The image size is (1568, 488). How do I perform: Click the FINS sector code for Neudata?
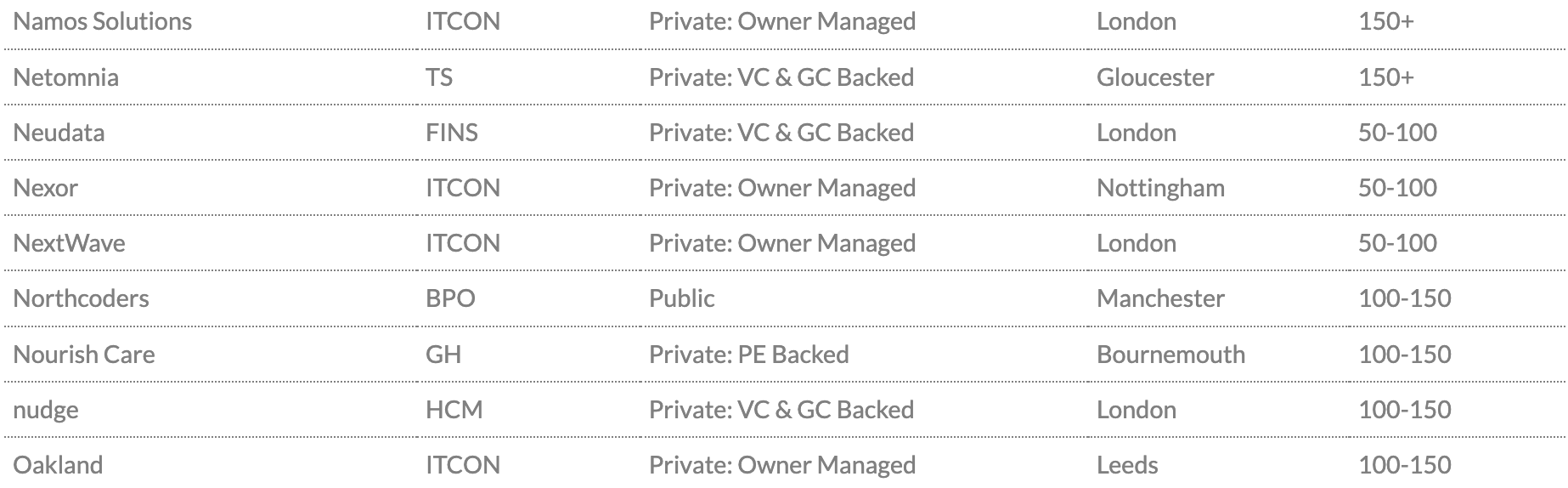point(451,133)
